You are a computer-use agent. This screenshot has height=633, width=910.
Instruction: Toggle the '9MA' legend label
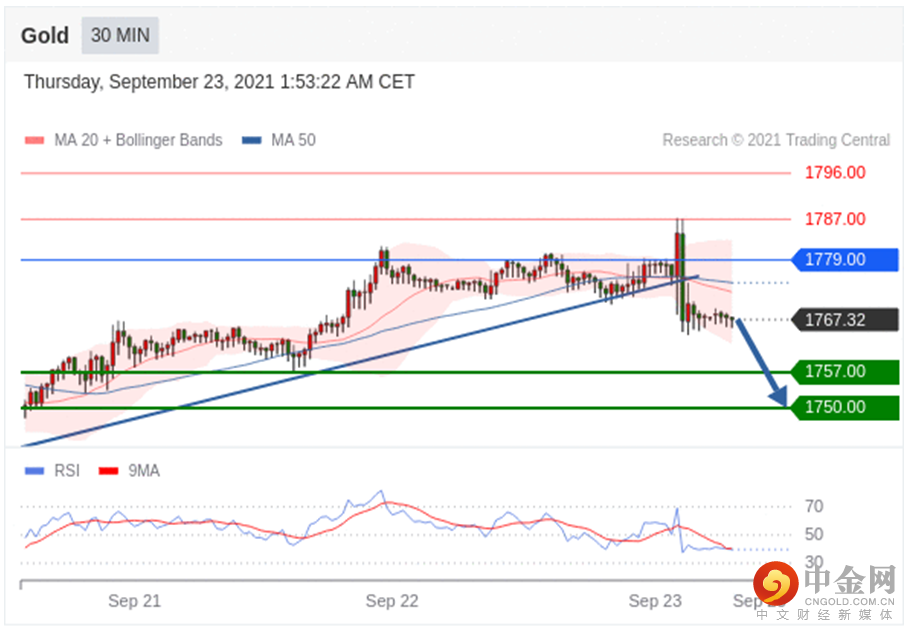click(x=143, y=471)
